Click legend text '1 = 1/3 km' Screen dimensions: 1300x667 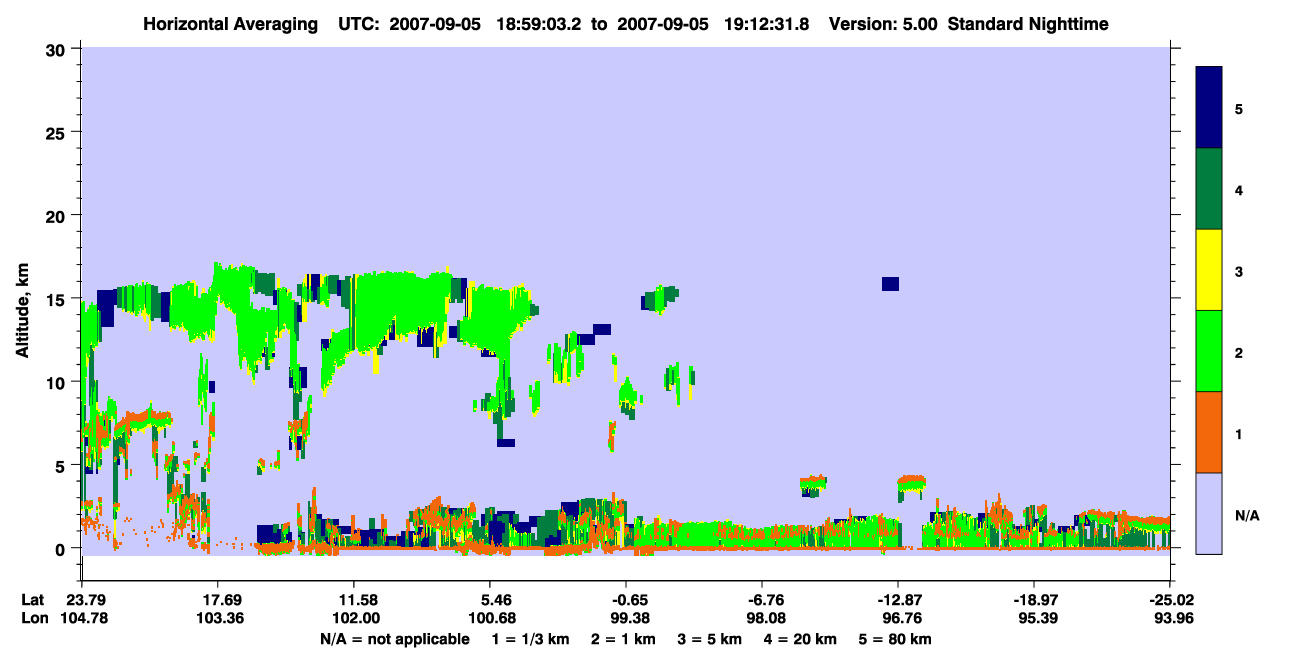531,639
